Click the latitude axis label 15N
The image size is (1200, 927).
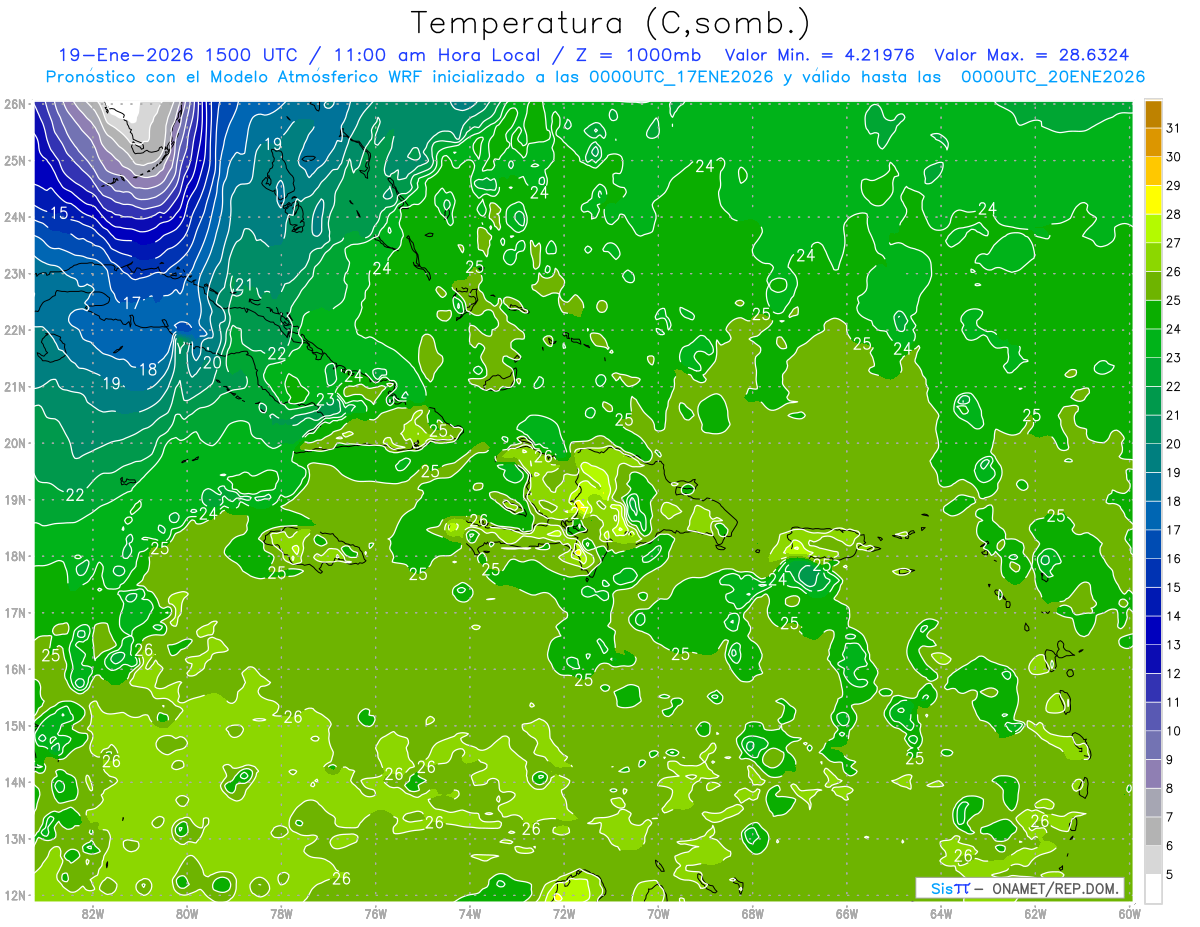point(15,725)
